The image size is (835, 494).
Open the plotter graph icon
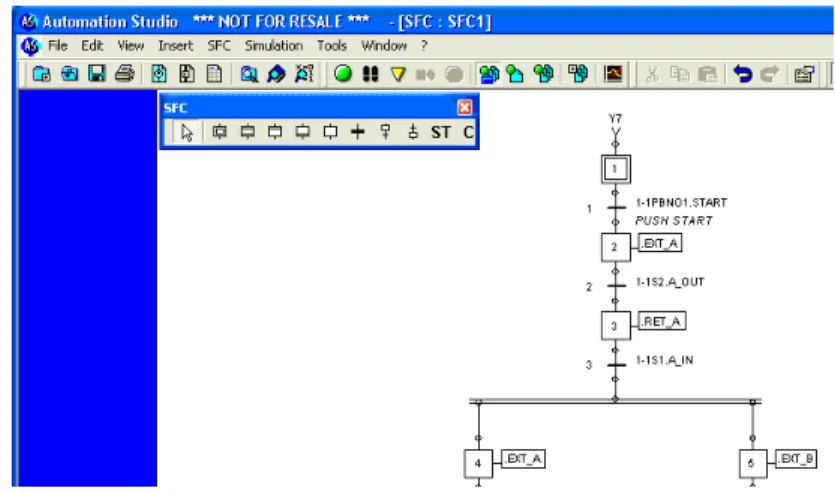[613, 74]
